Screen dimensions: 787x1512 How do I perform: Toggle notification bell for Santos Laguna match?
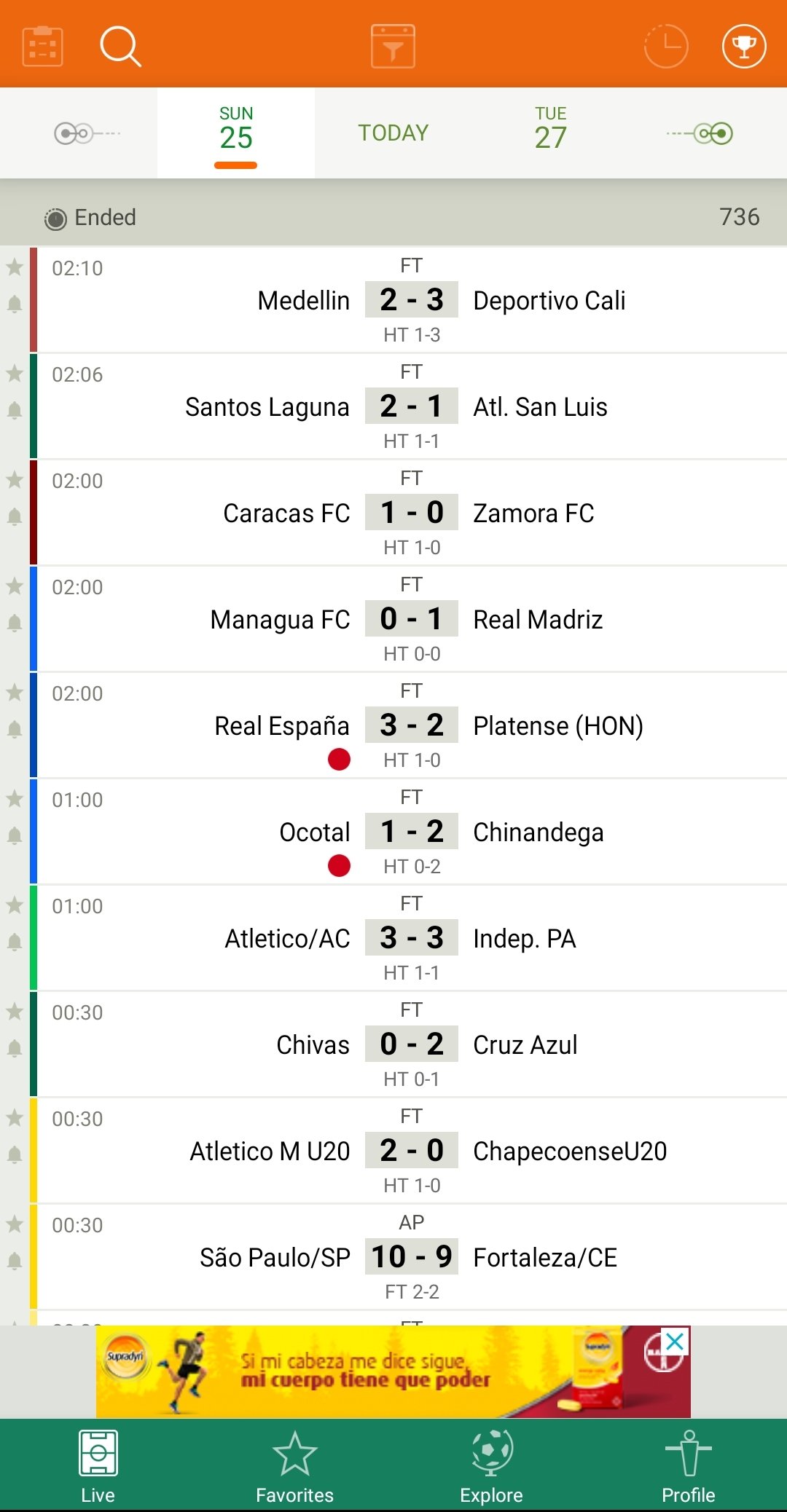point(15,410)
